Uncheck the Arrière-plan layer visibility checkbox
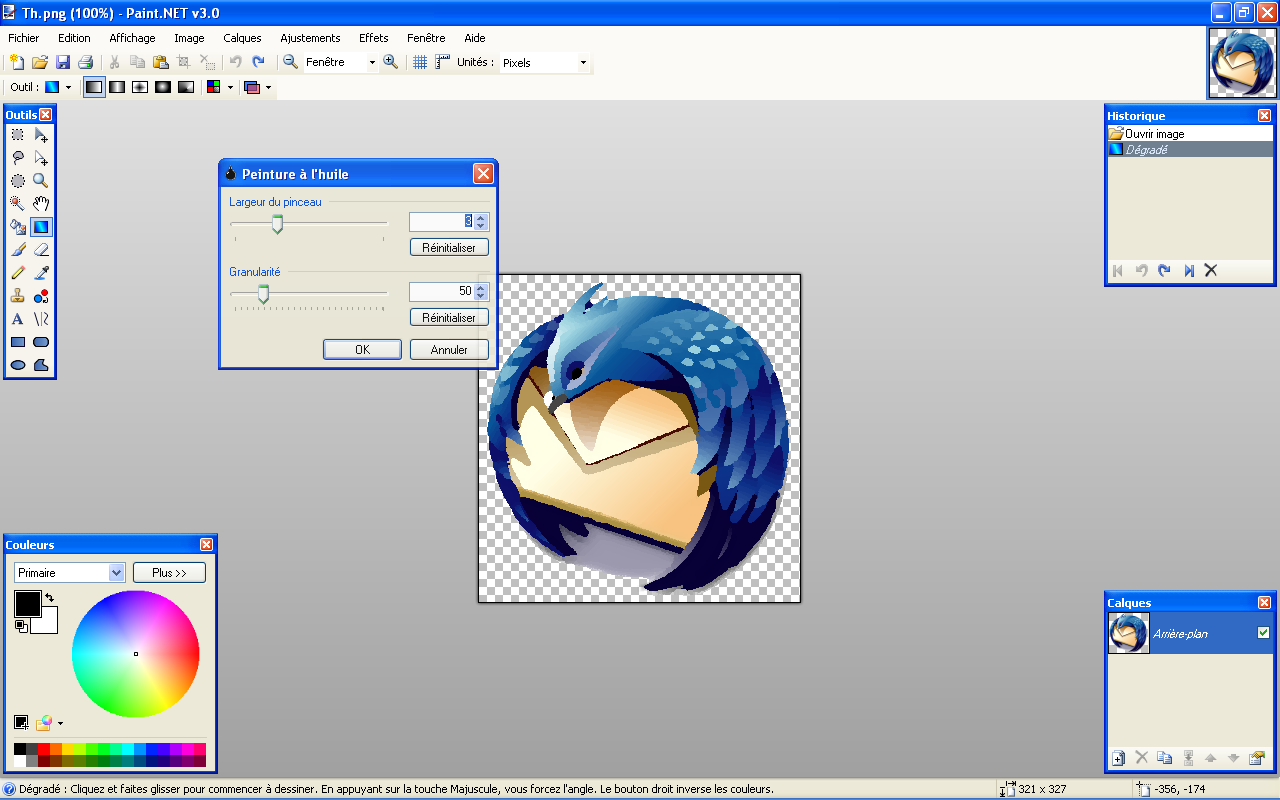 (1263, 633)
